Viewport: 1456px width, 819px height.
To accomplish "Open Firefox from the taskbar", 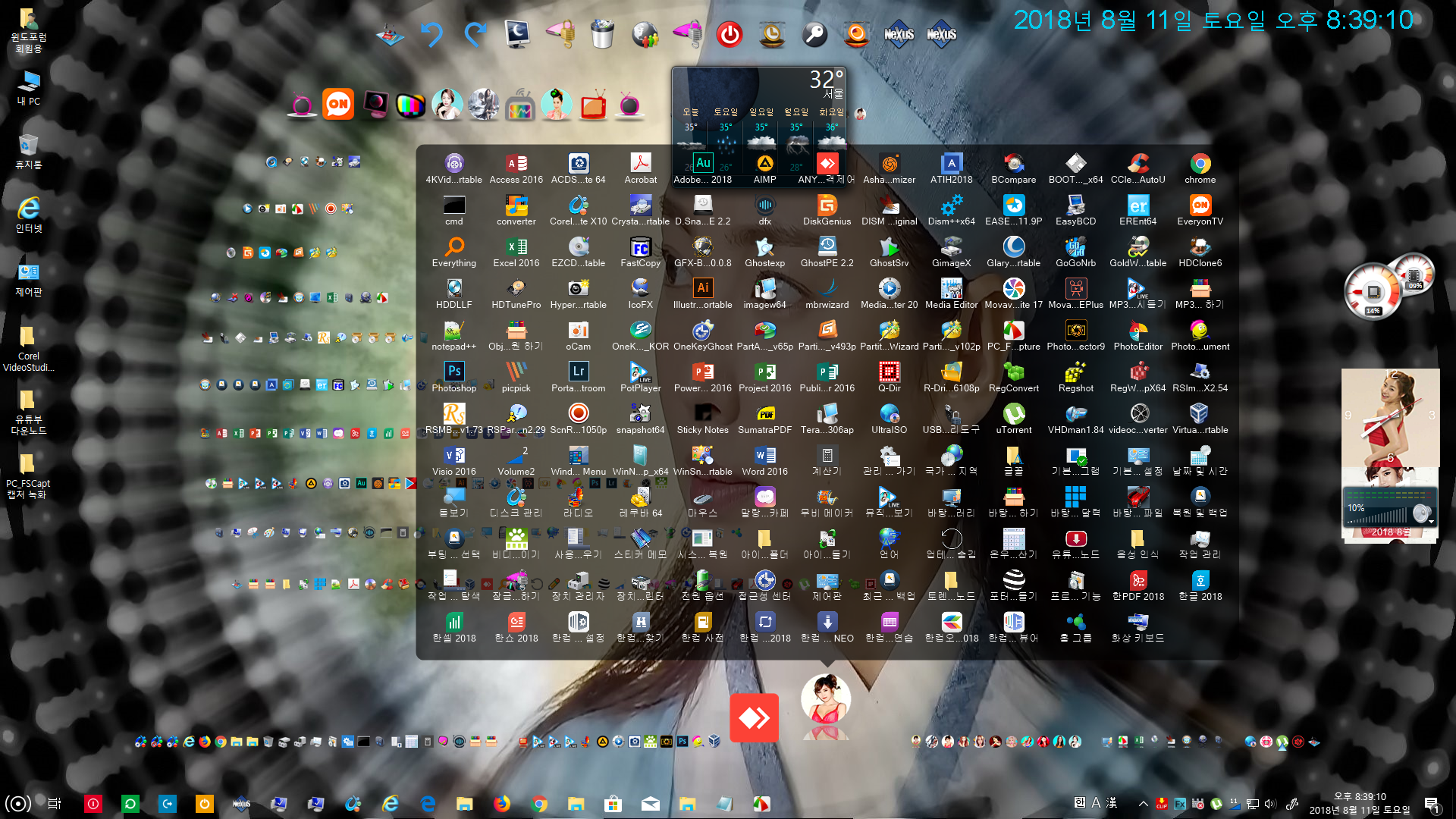I will [x=501, y=804].
